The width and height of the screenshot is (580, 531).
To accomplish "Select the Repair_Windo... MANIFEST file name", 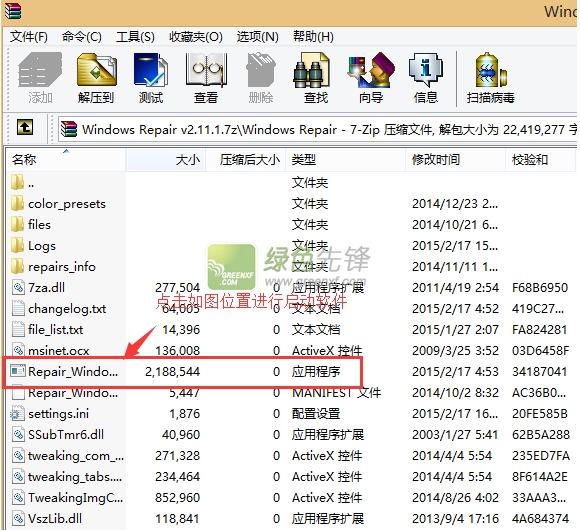I will (73, 393).
